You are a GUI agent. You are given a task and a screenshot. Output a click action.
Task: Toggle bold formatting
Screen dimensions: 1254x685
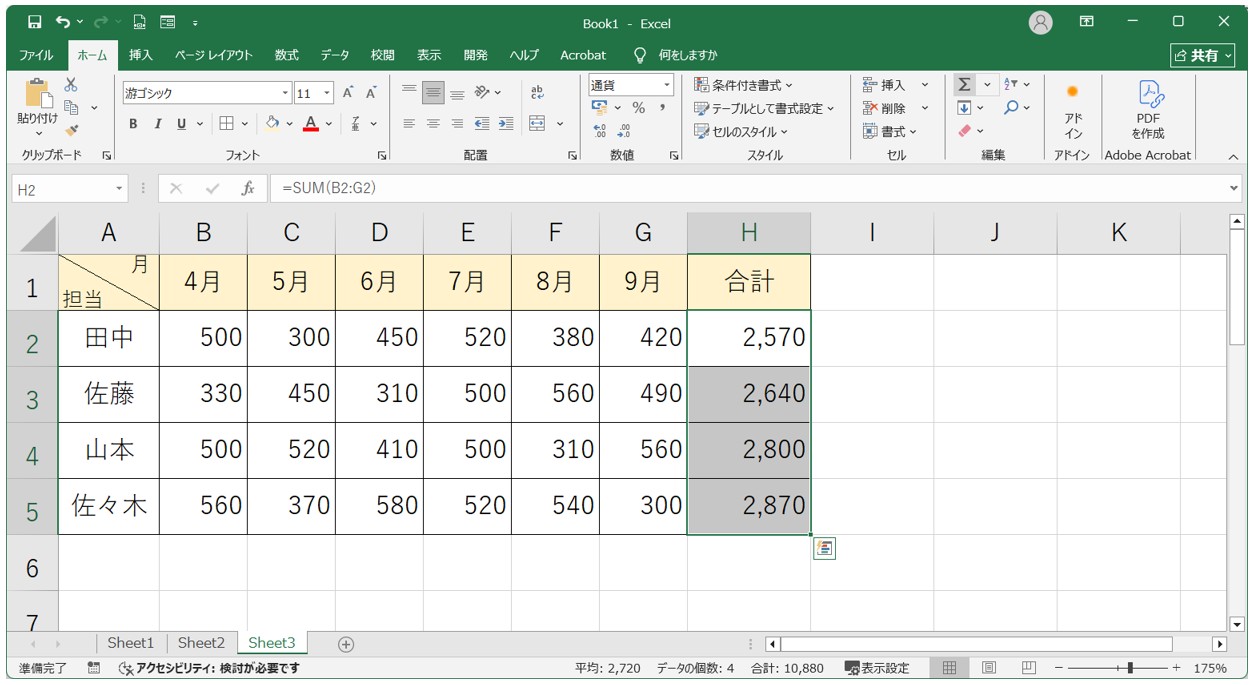click(x=133, y=124)
